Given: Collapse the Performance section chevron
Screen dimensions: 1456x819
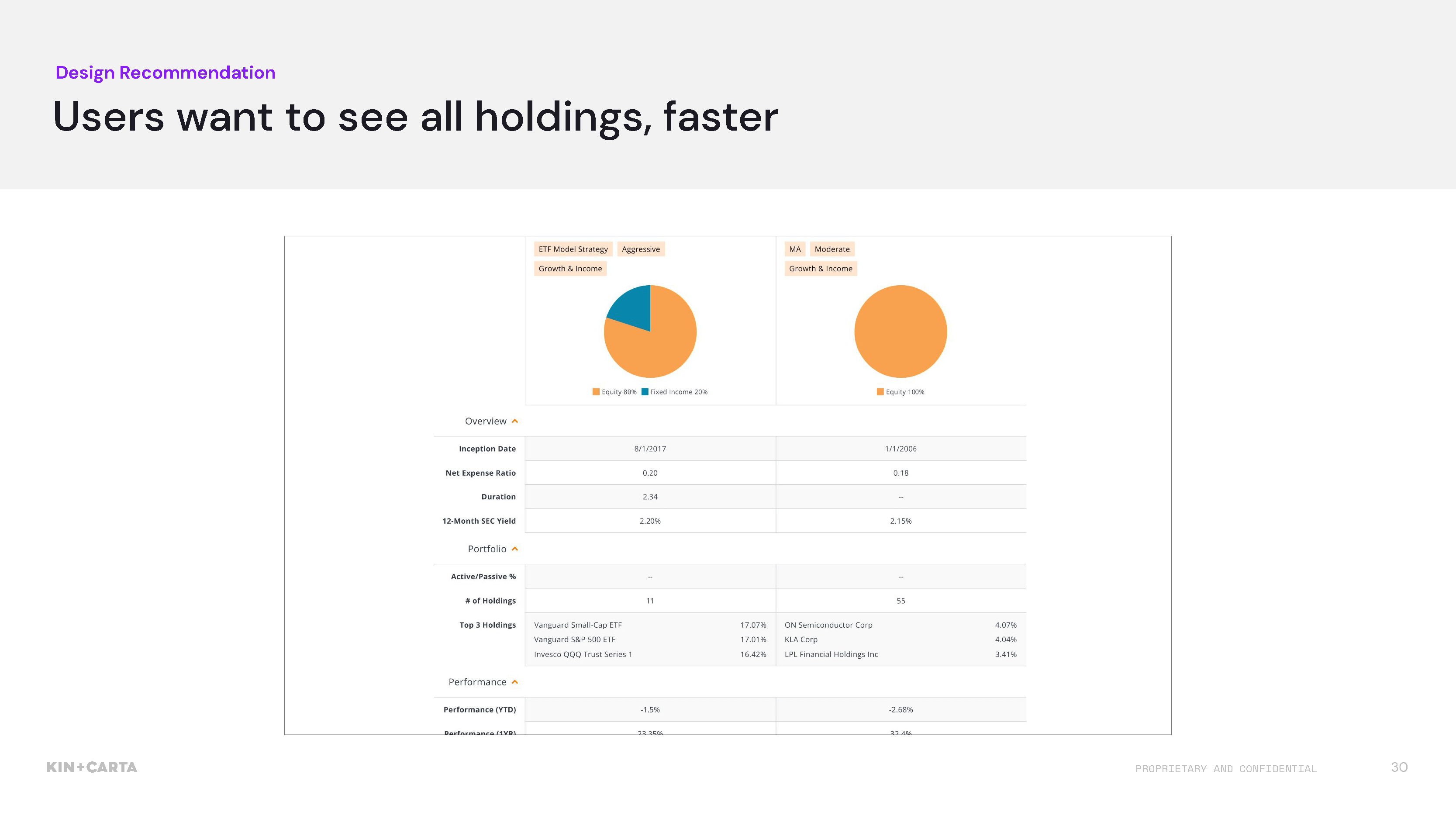Looking at the screenshot, I should point(514,682).
